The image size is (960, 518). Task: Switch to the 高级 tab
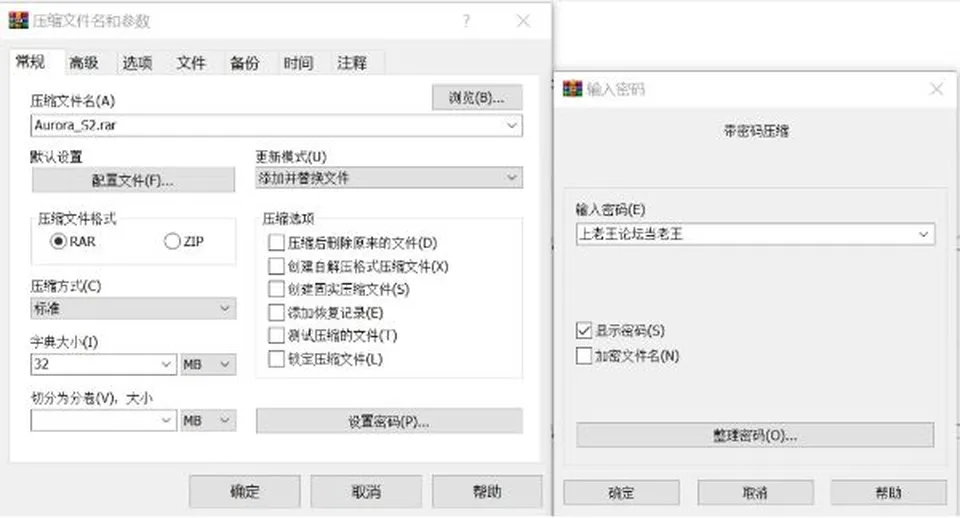(x=84, y=62)
